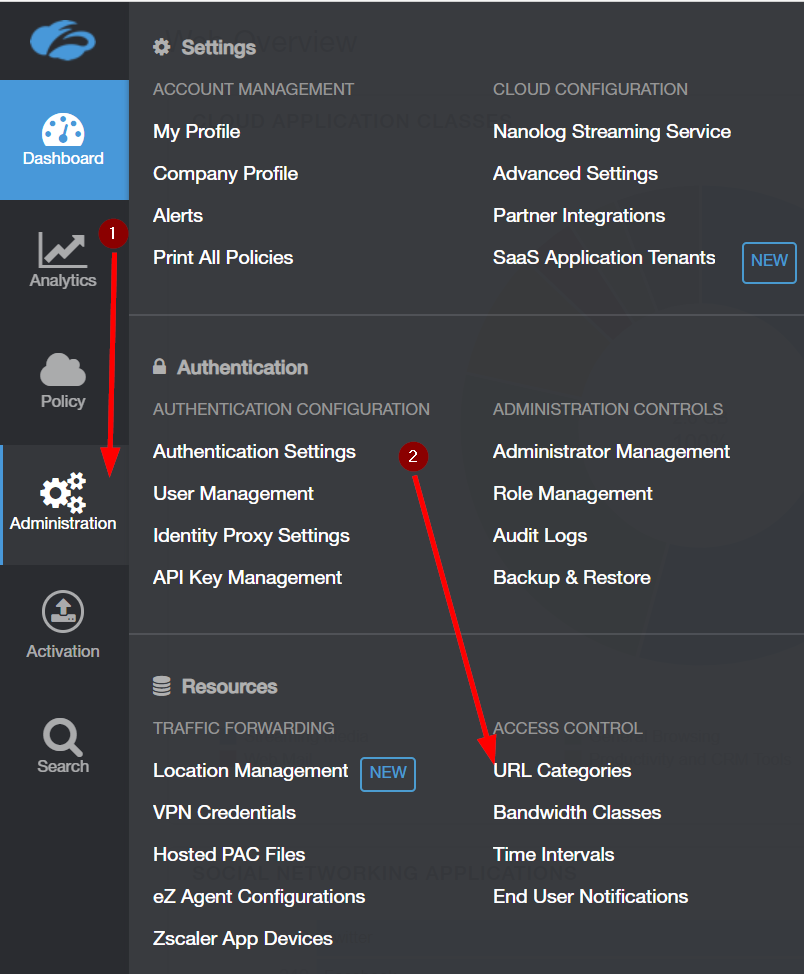Screen dimensions: 804x974
Task: Open the Policy cloud icon
Action: tap(63, 370)
